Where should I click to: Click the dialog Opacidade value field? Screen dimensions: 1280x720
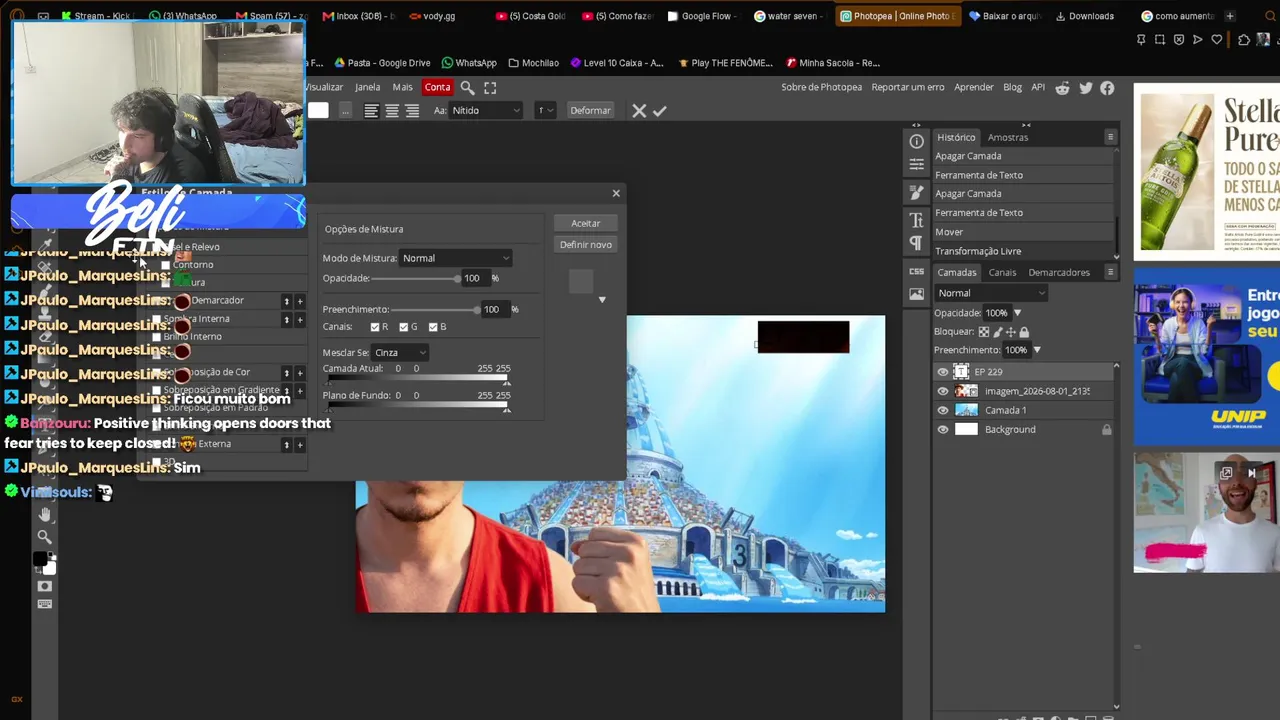pos(473,279)
